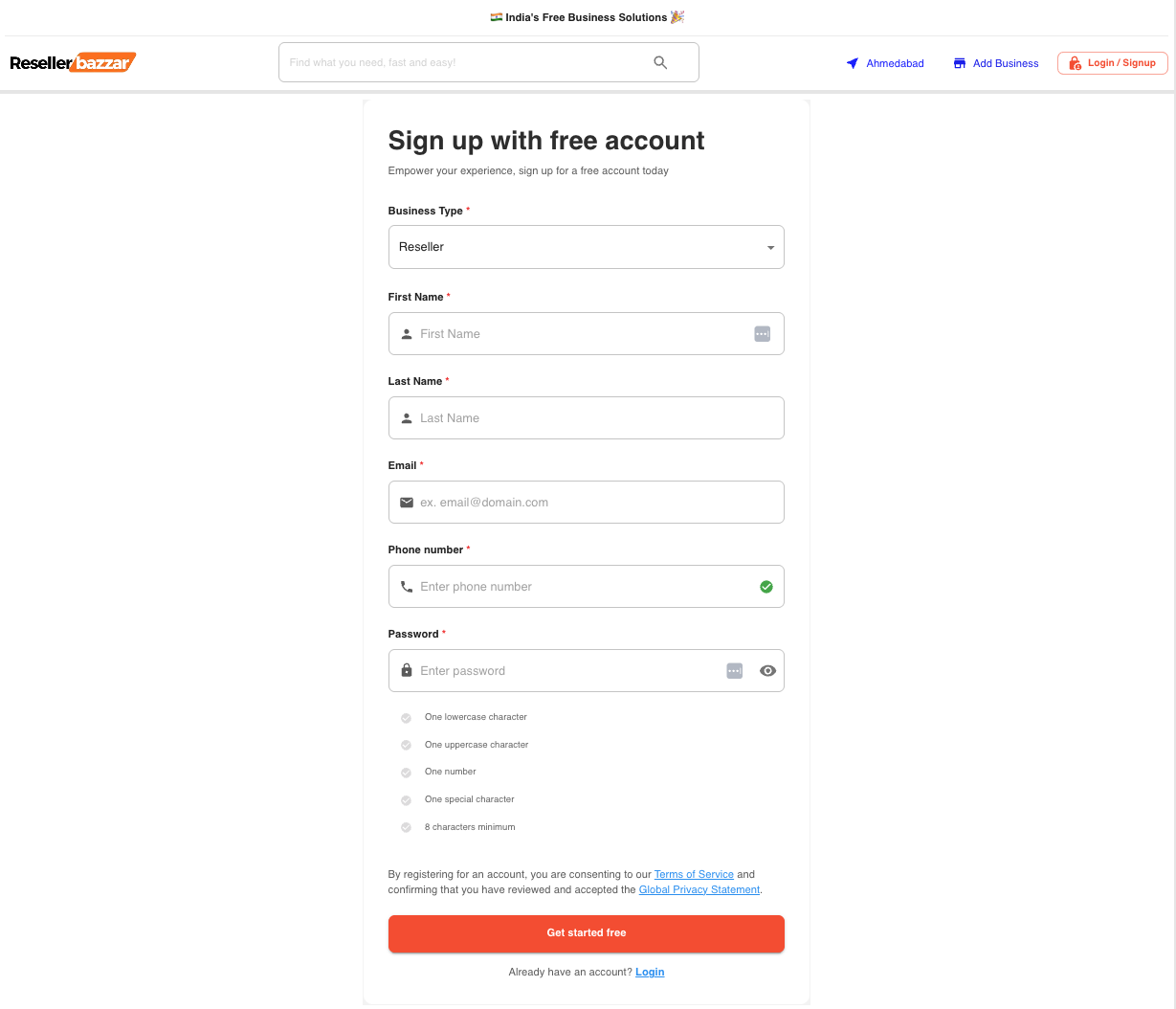Click inside the Email address input field

[x=586, y=502]
